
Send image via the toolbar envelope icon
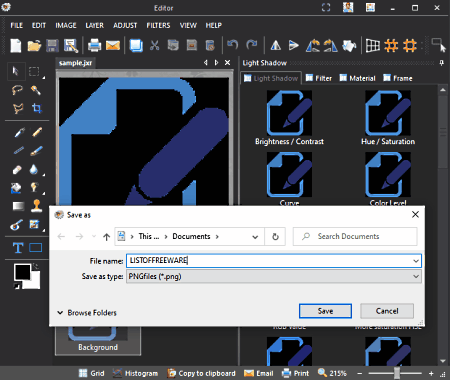click(113, 45)
